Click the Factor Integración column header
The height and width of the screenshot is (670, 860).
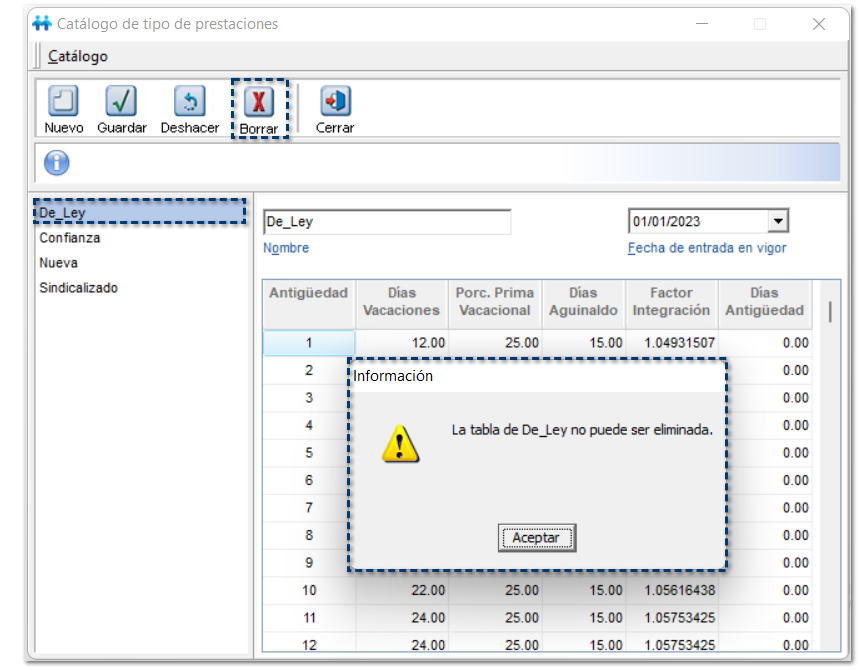point(671,301)
